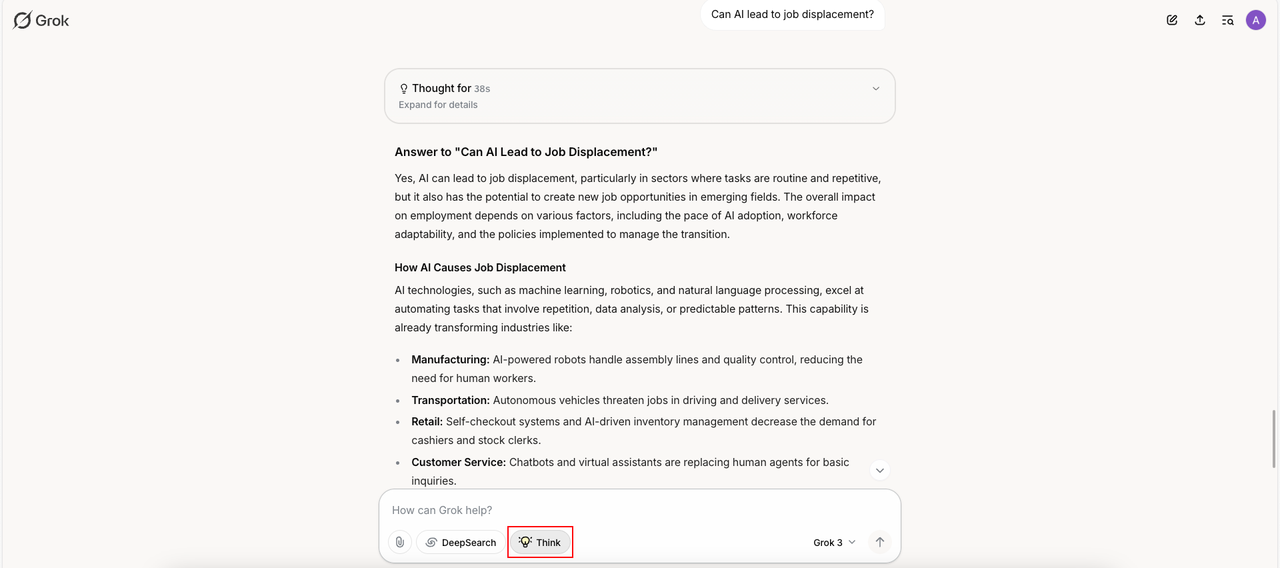The image size is (1280, 568).
Task: Click the Expand for details text
Action: [x=438, y=105]
